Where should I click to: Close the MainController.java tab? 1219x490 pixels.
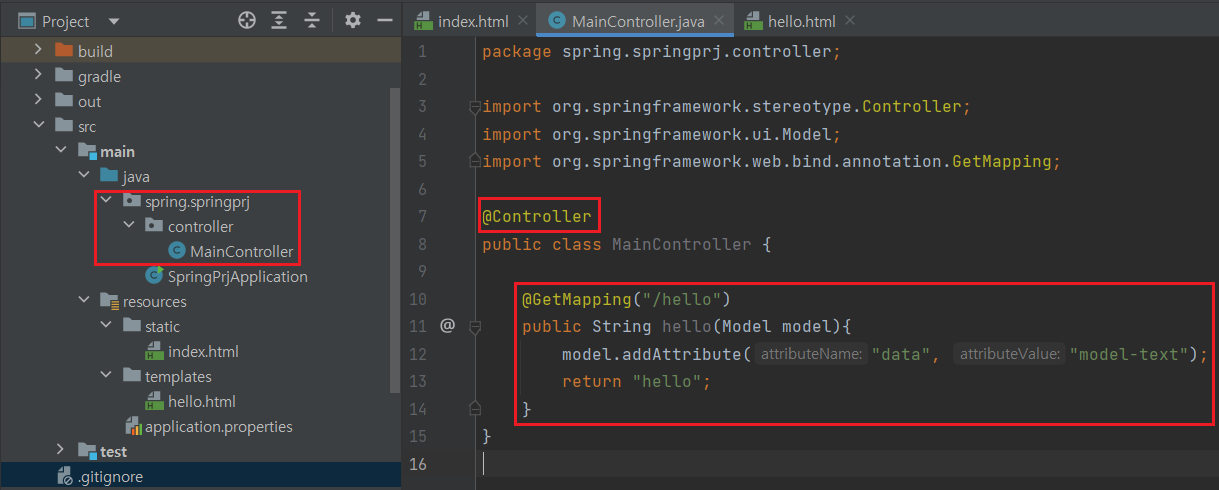click(718, 21)
